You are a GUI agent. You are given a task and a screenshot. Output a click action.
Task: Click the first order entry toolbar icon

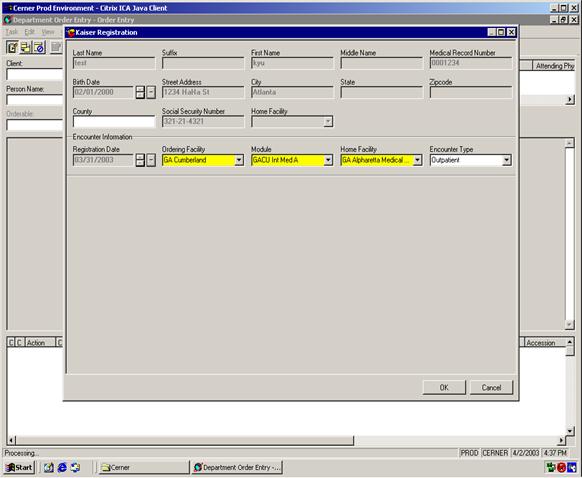tap(12, 47)
